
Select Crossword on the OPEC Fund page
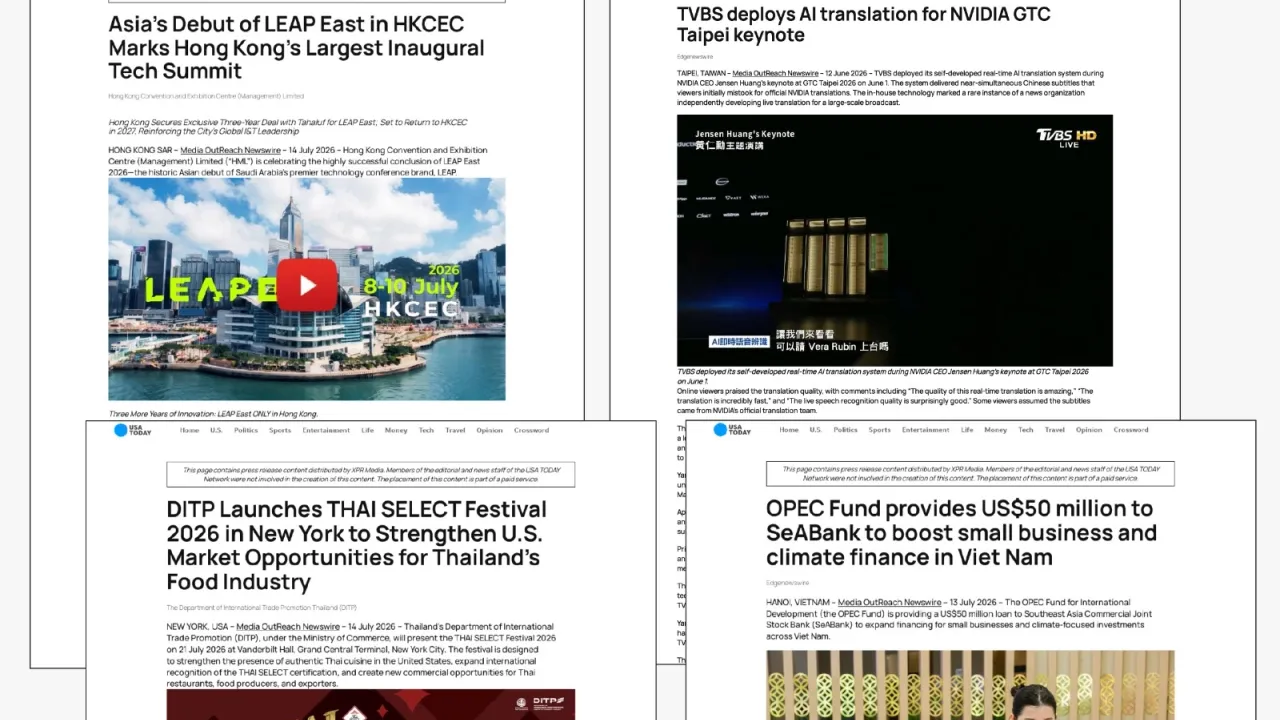click(x=1131, y=430)
